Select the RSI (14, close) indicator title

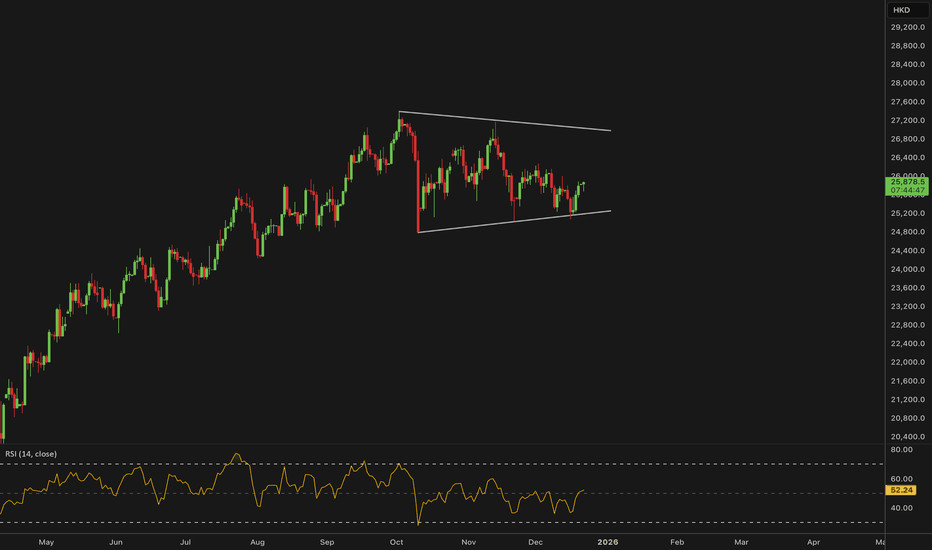tap(31, 454)
